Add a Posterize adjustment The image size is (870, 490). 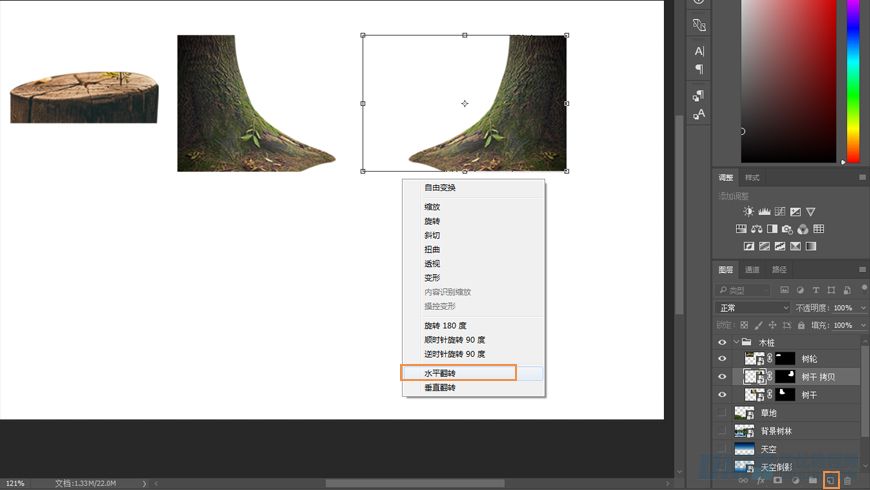coord(764,246)
